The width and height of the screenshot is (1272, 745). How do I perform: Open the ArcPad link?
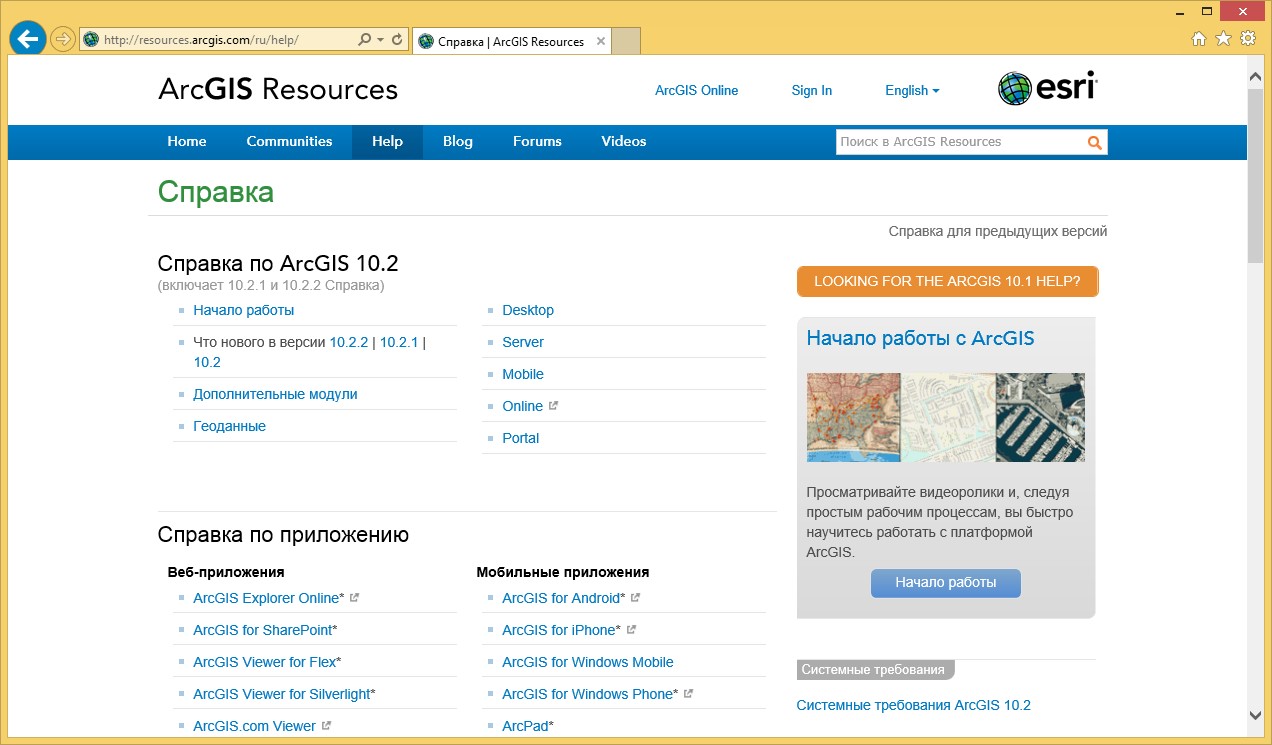525,726
